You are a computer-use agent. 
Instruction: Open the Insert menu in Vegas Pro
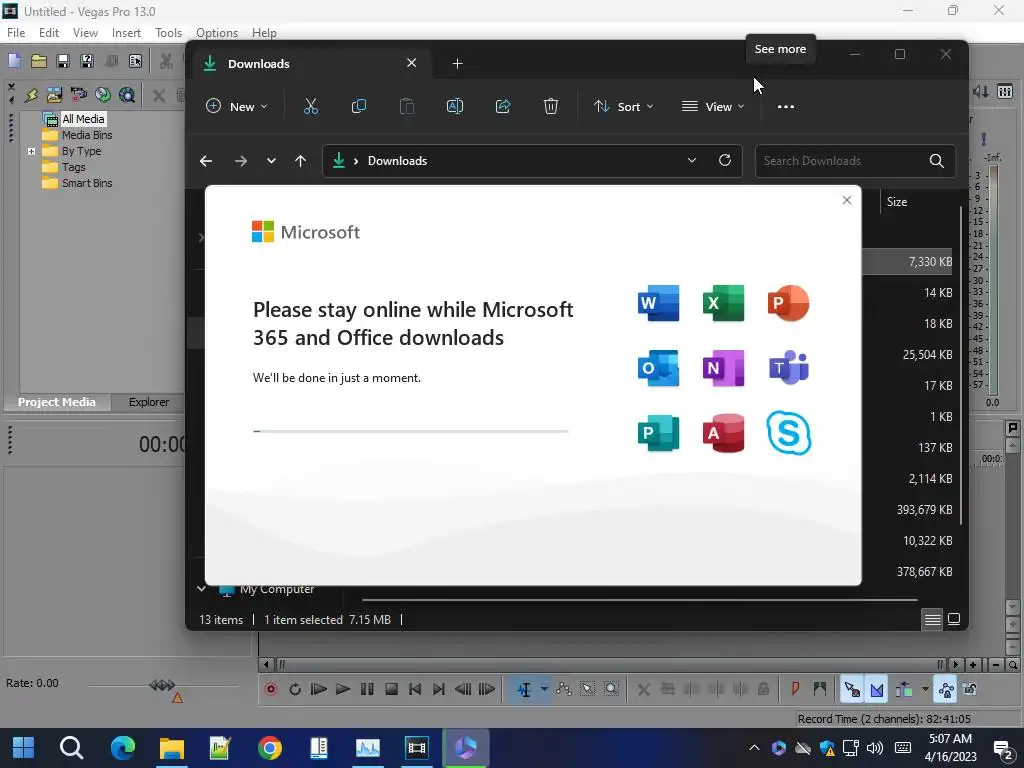126,33
